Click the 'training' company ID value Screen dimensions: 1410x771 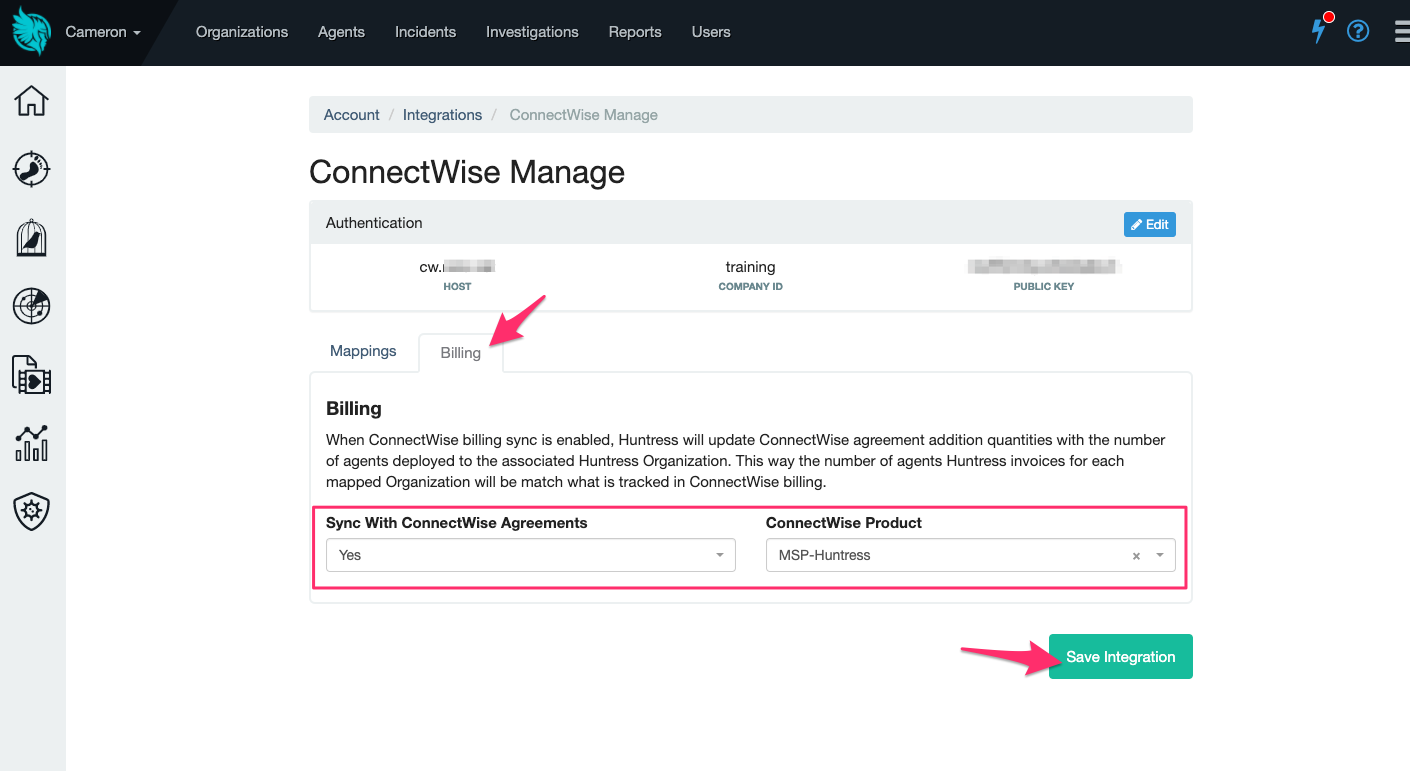pyautogui.click(x=751, y=267)
